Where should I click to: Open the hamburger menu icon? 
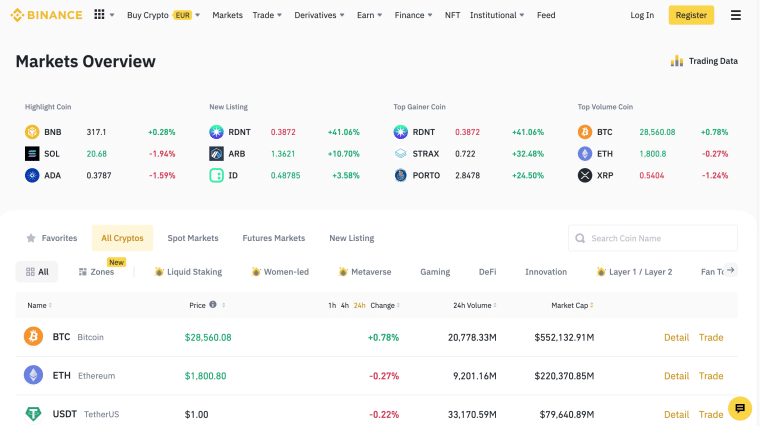pyautogui.click(x=735, y=15)
